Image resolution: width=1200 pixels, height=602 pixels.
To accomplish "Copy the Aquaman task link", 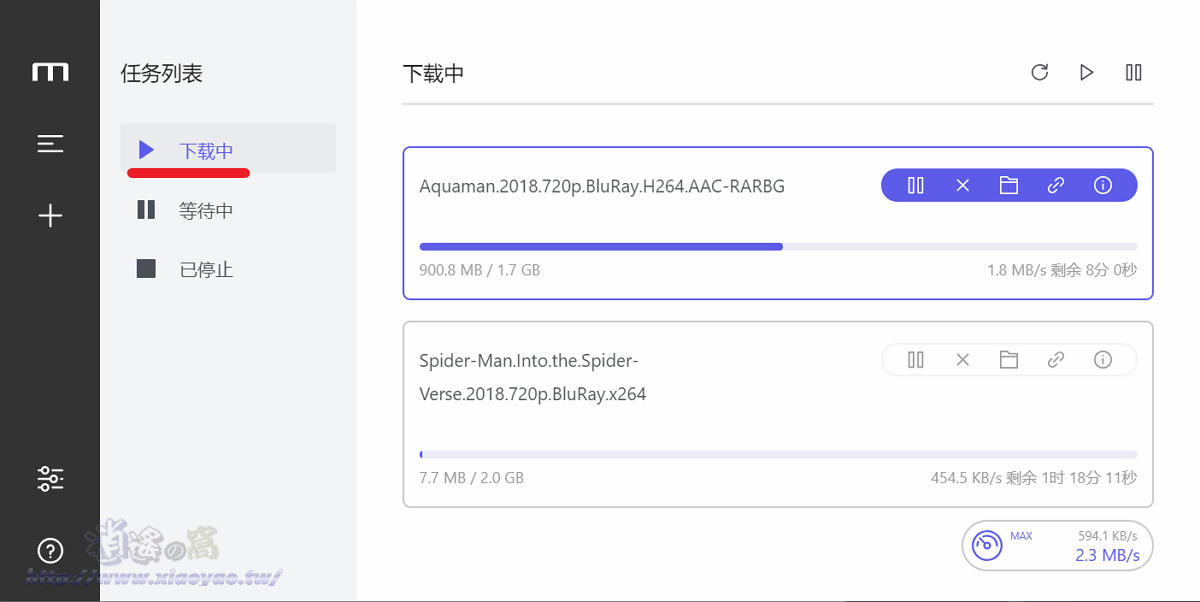I will pos(1056,185).
